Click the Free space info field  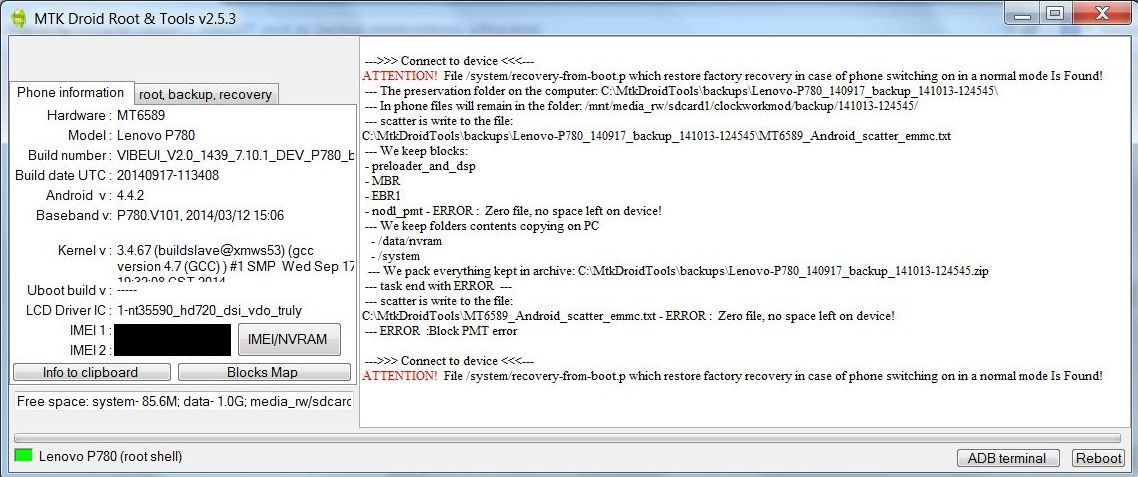point(184,401)
